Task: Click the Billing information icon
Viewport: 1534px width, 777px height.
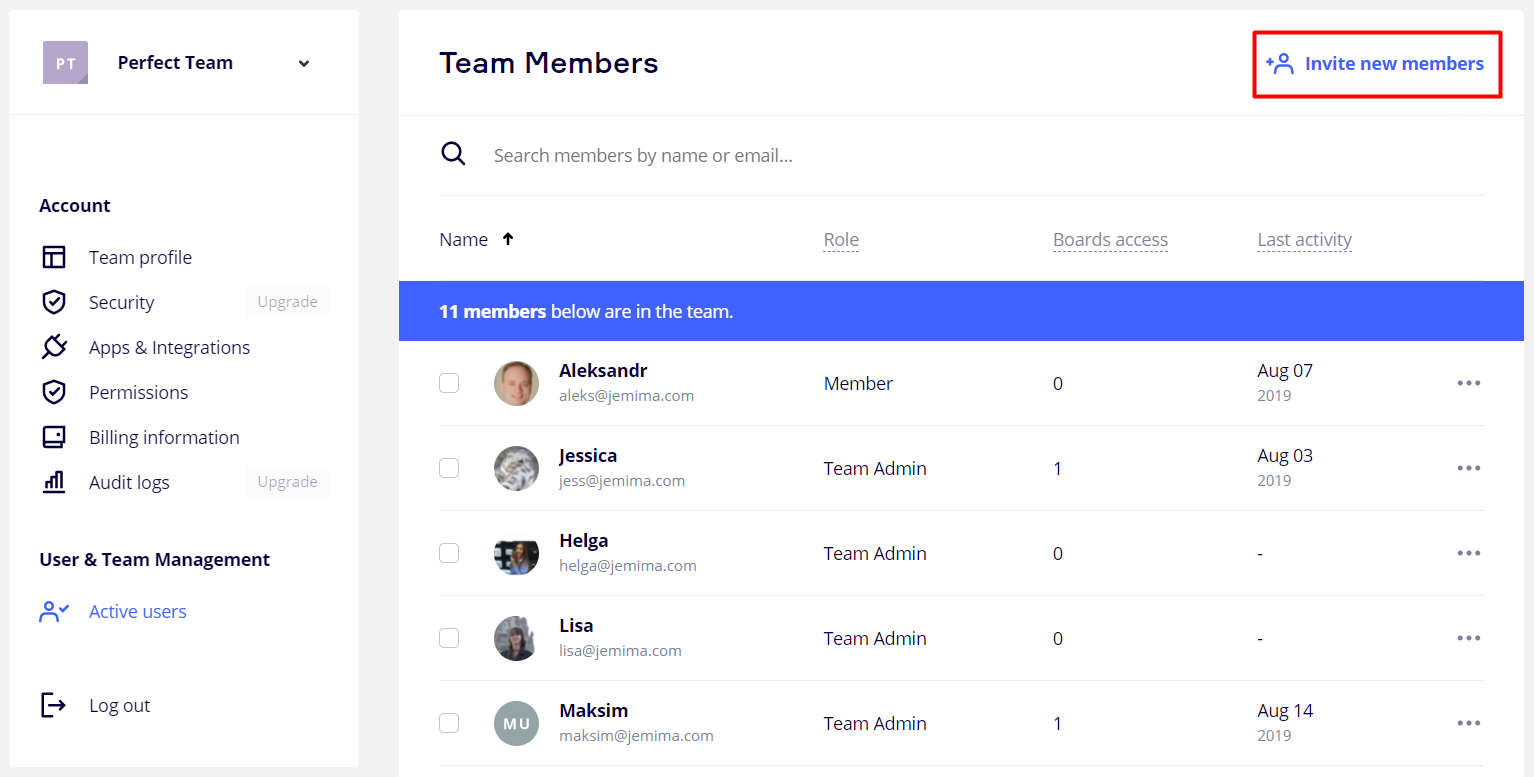Action: [54, 437]
